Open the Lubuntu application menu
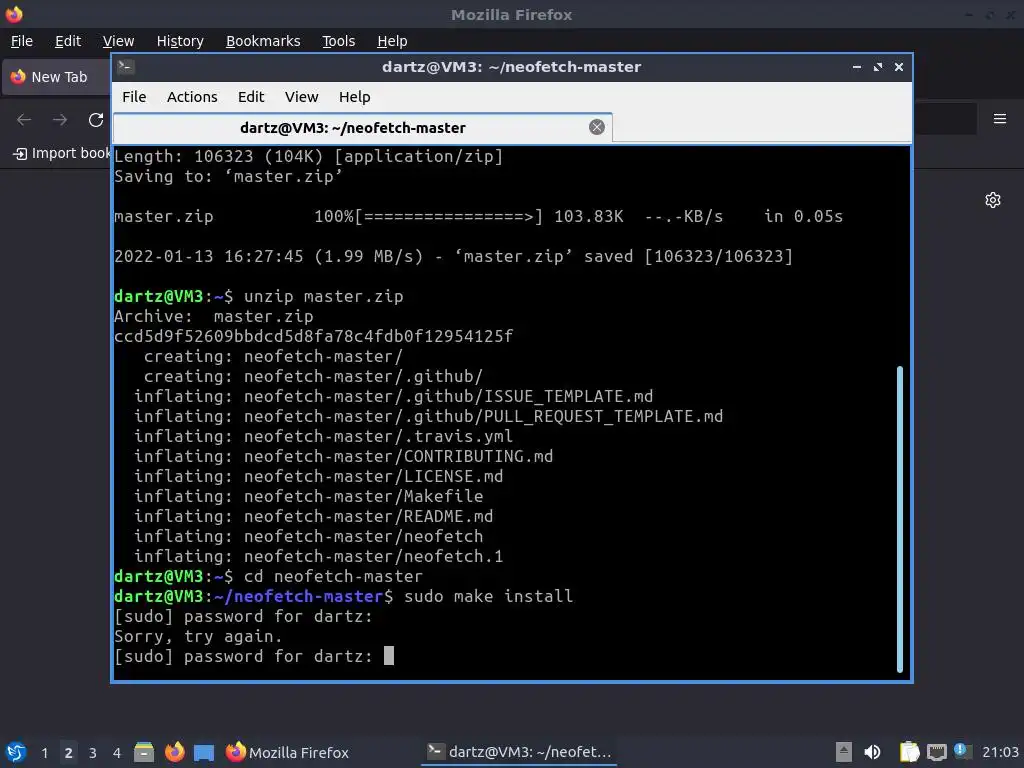Viewport: 1024px width, 768px height. 16,752
